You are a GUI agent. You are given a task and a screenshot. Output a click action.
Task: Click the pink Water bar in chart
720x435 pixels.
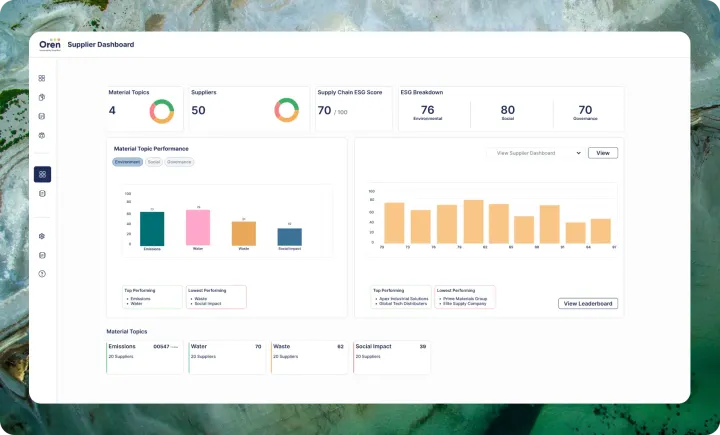198,228
